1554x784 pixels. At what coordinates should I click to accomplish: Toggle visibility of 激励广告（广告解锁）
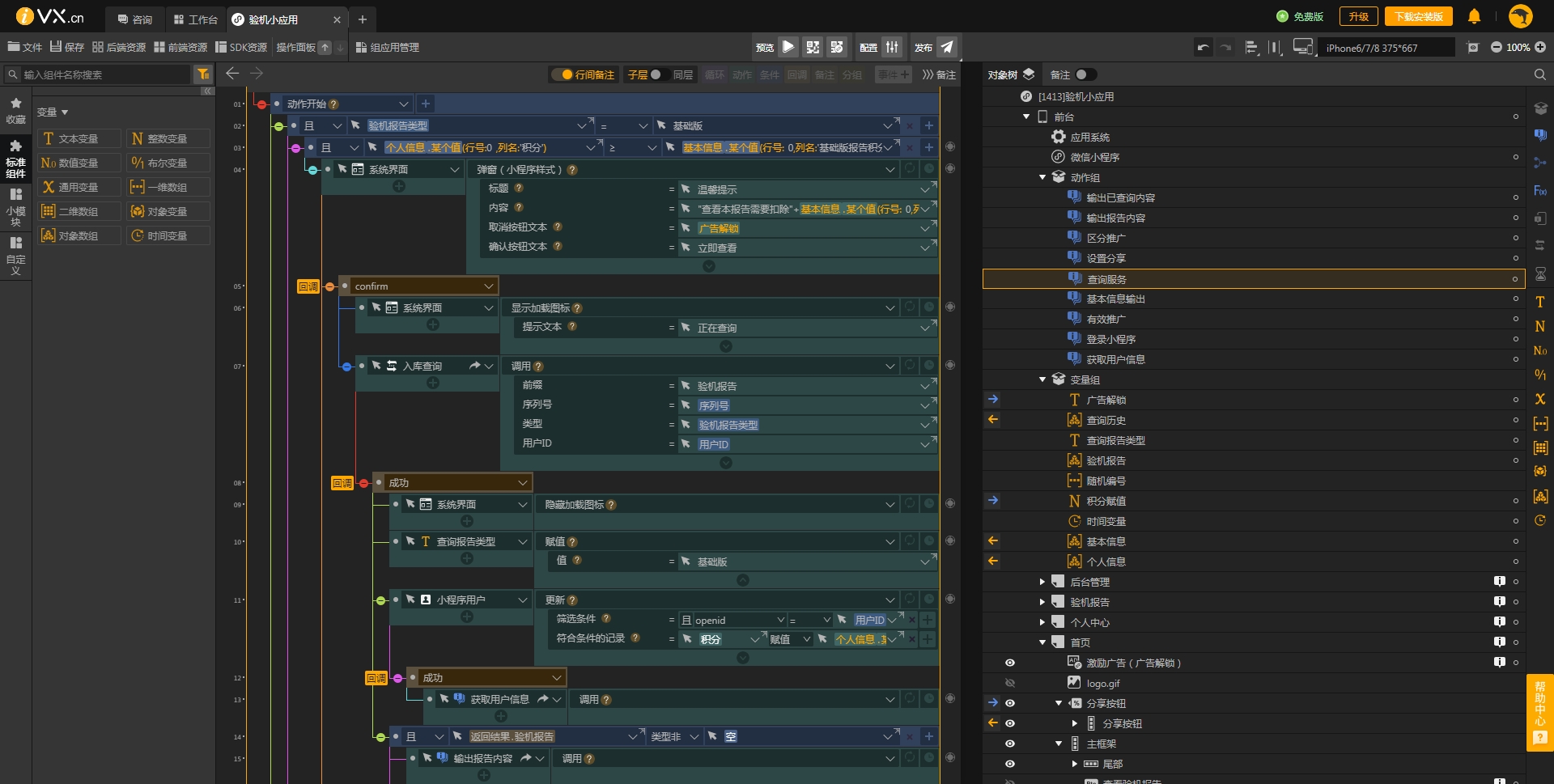click(x=1009, y=663)
